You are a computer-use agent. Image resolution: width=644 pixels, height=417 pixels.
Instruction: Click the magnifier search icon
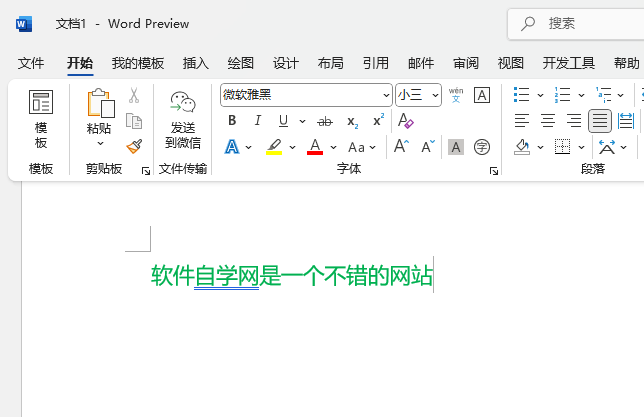click(528, 23)
